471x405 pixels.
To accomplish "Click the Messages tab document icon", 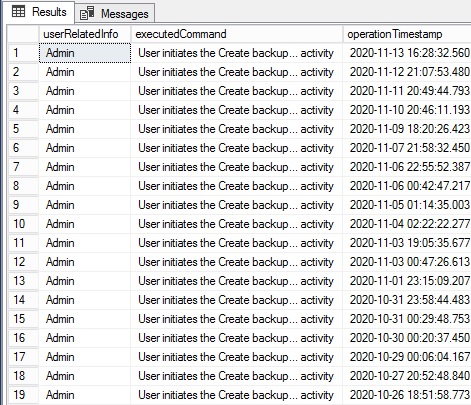I will click(87, 13).
